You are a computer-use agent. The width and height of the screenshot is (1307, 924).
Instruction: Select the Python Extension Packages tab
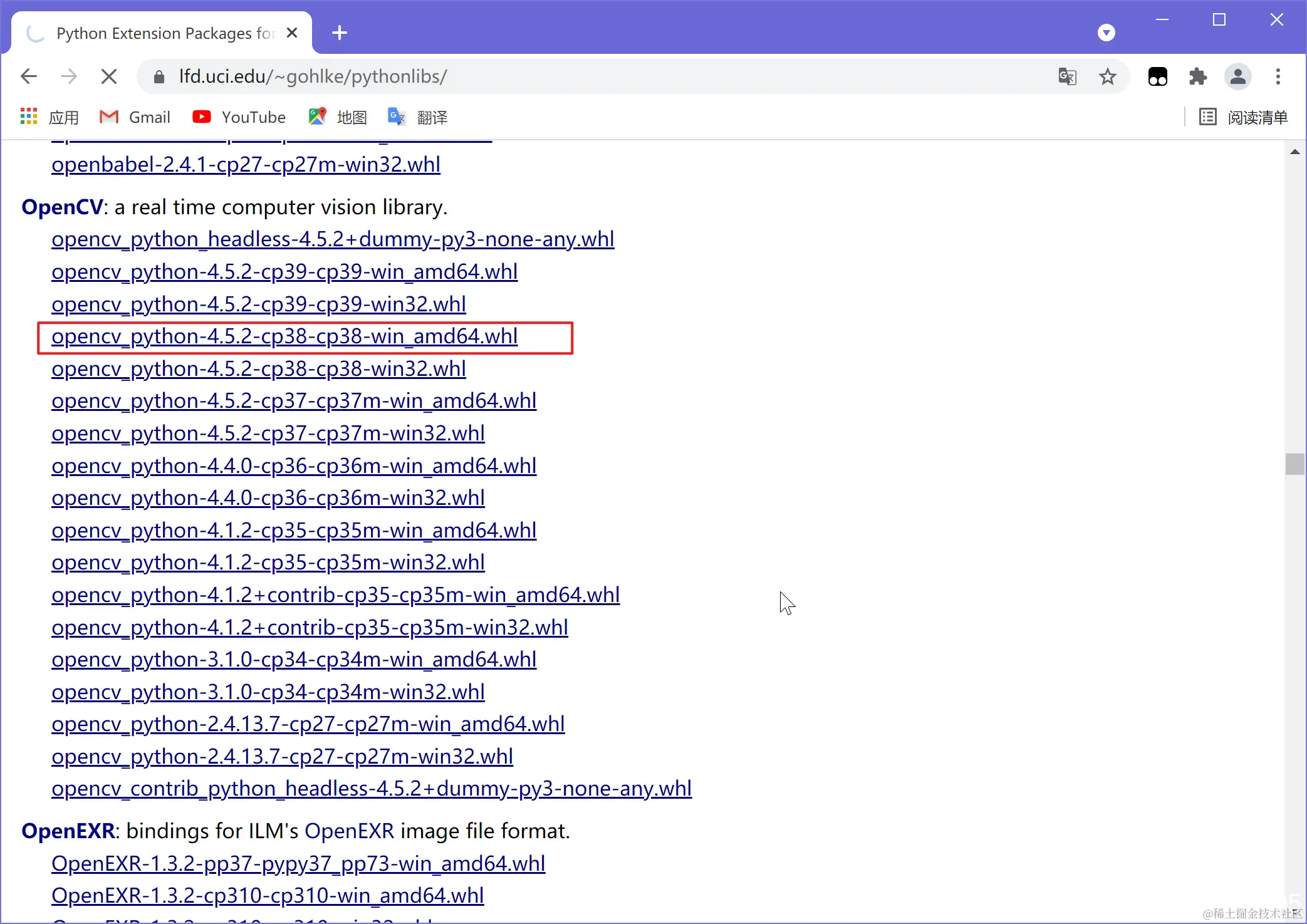tap(164, 33)
